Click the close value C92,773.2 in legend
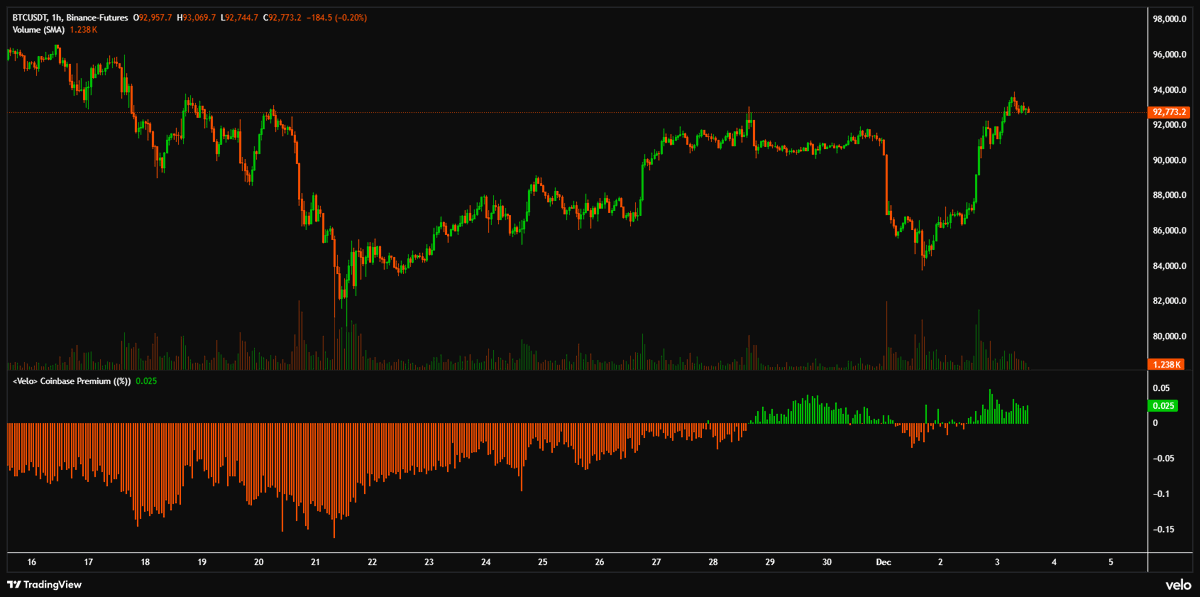 (x=282, y=18)
